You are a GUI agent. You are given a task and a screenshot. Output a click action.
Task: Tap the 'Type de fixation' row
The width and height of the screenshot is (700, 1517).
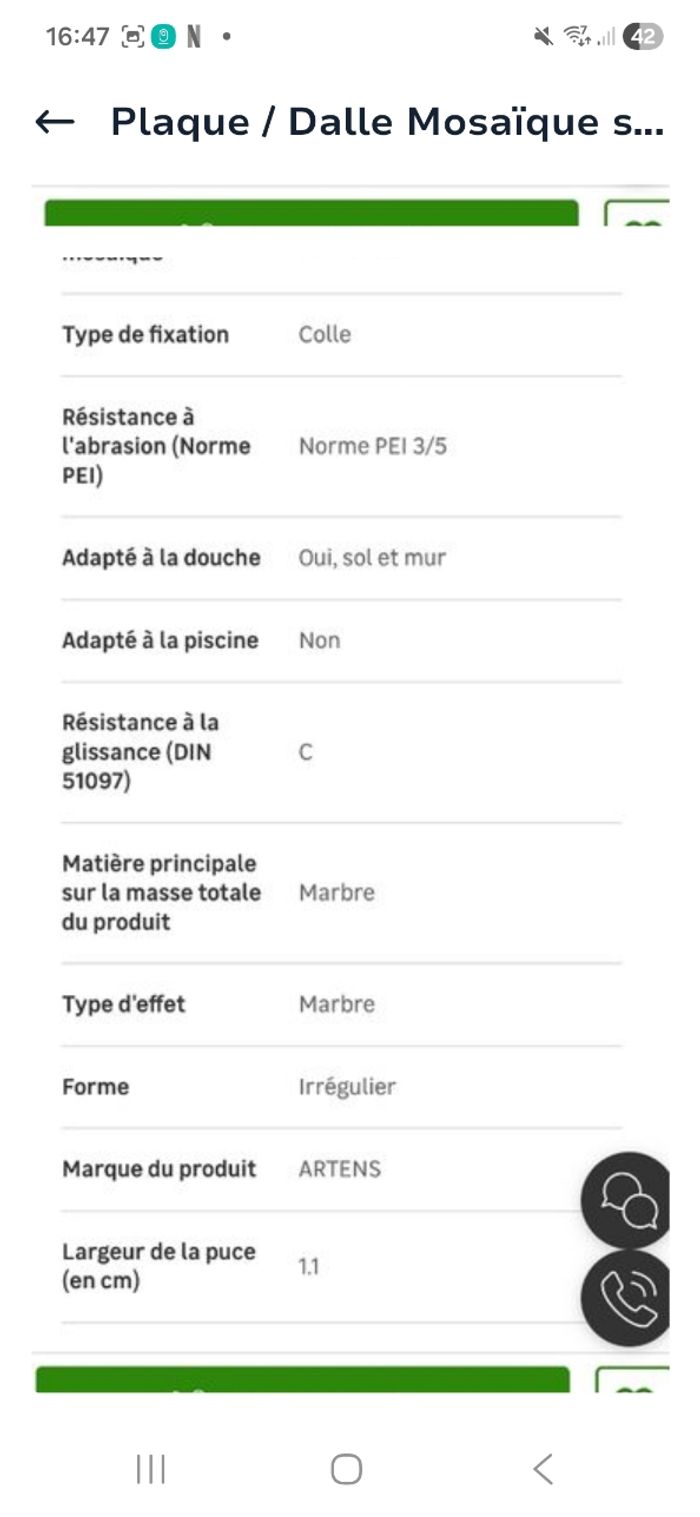[340, 334]
